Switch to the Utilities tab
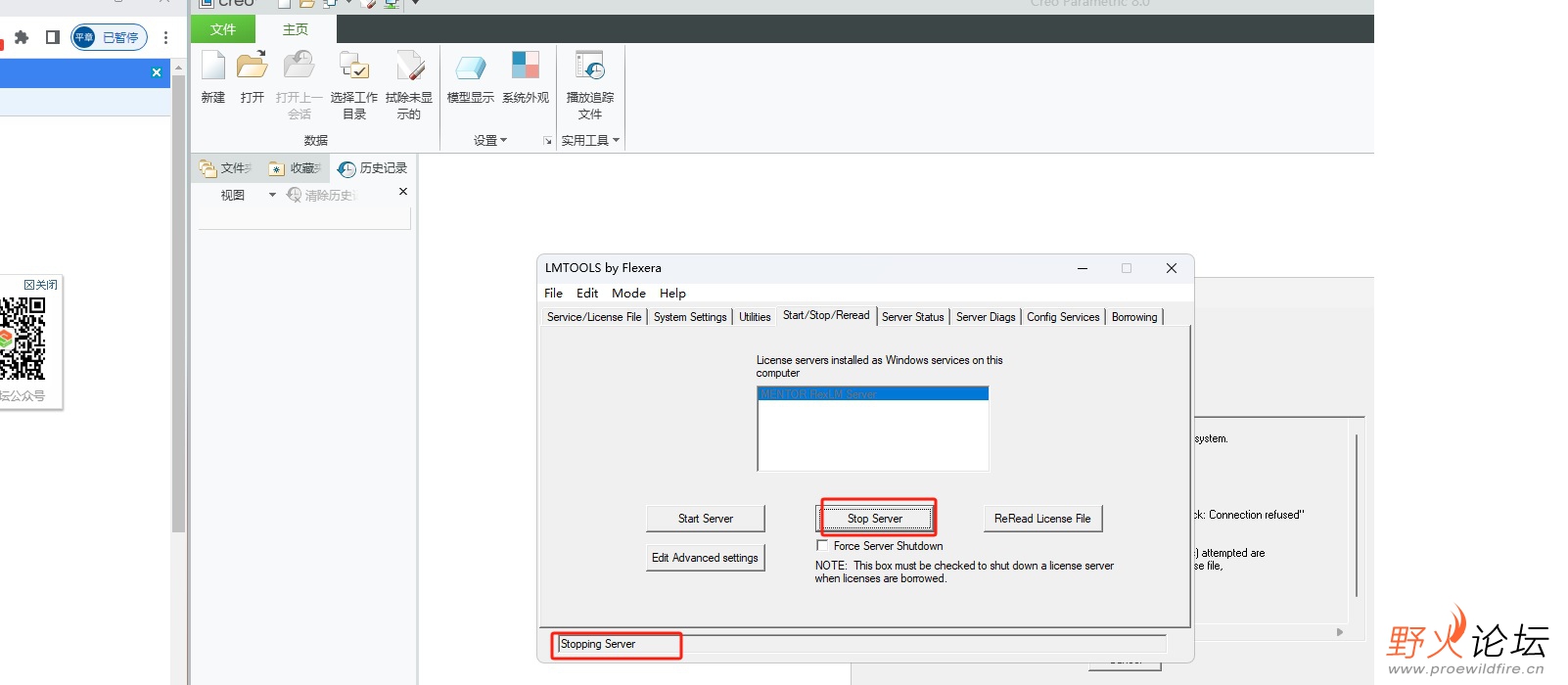The width and height of the screenshot is (1568, 685). click(755, 317)
